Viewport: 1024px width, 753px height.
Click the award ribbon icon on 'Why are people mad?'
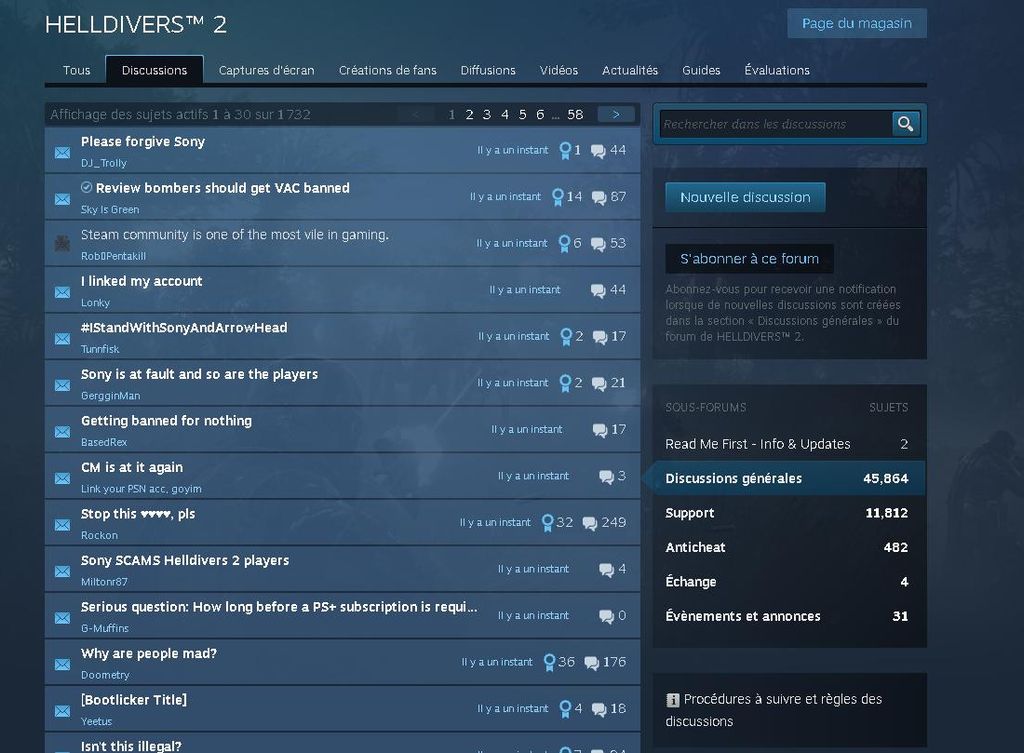(550, 663)
